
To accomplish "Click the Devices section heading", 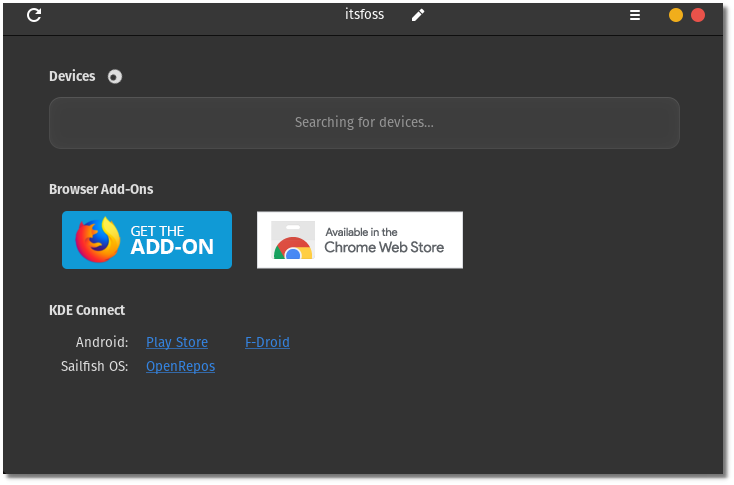I will point(72,76).
